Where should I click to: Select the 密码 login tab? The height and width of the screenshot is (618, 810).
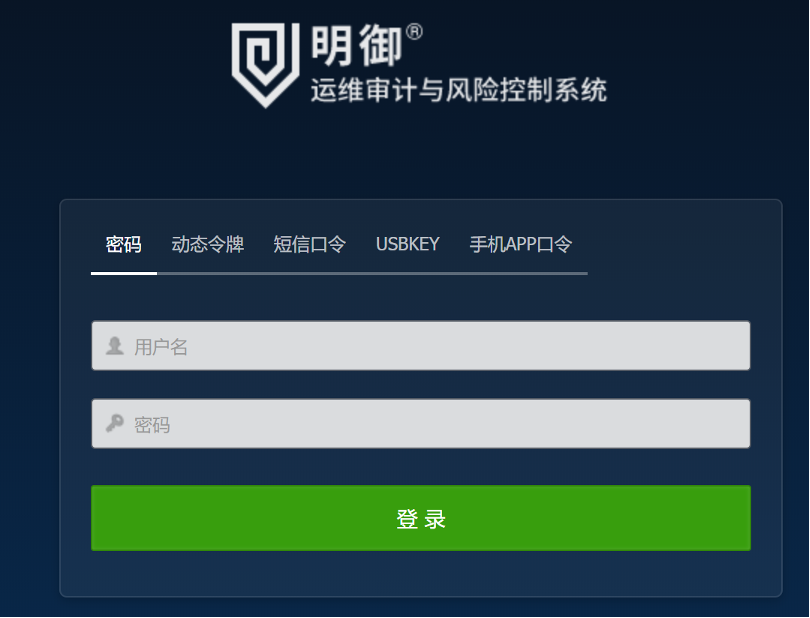click(x=123, y=244)
